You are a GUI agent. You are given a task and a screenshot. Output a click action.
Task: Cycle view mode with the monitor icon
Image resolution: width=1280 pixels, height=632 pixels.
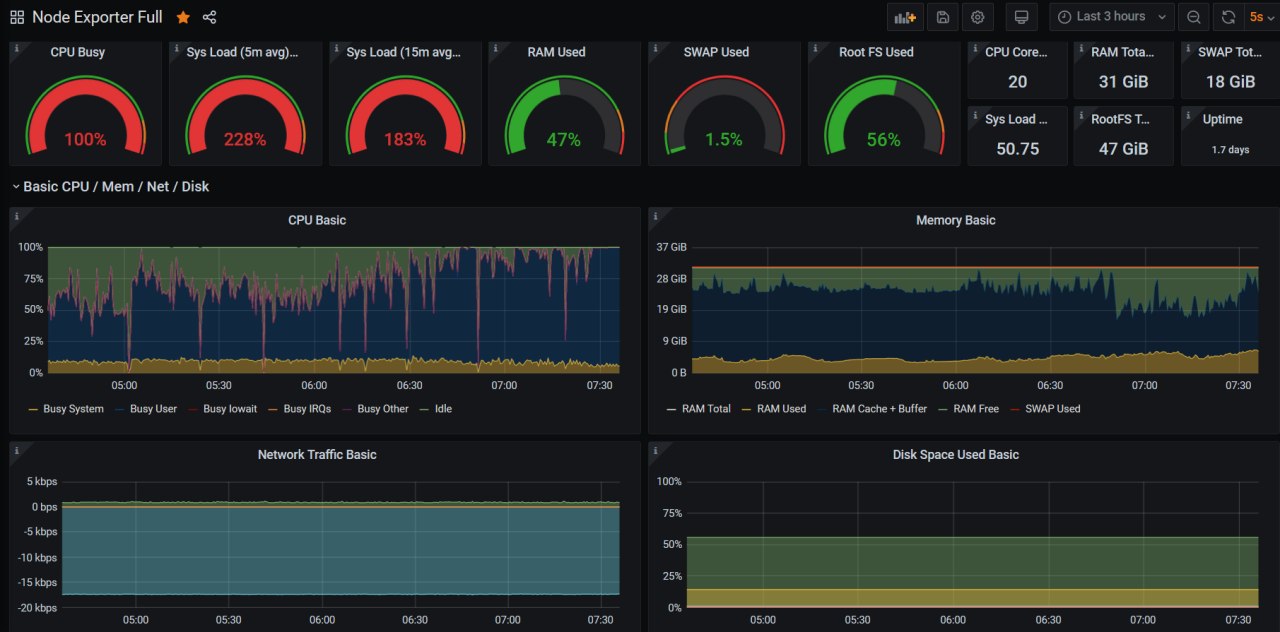(1021, 17)
